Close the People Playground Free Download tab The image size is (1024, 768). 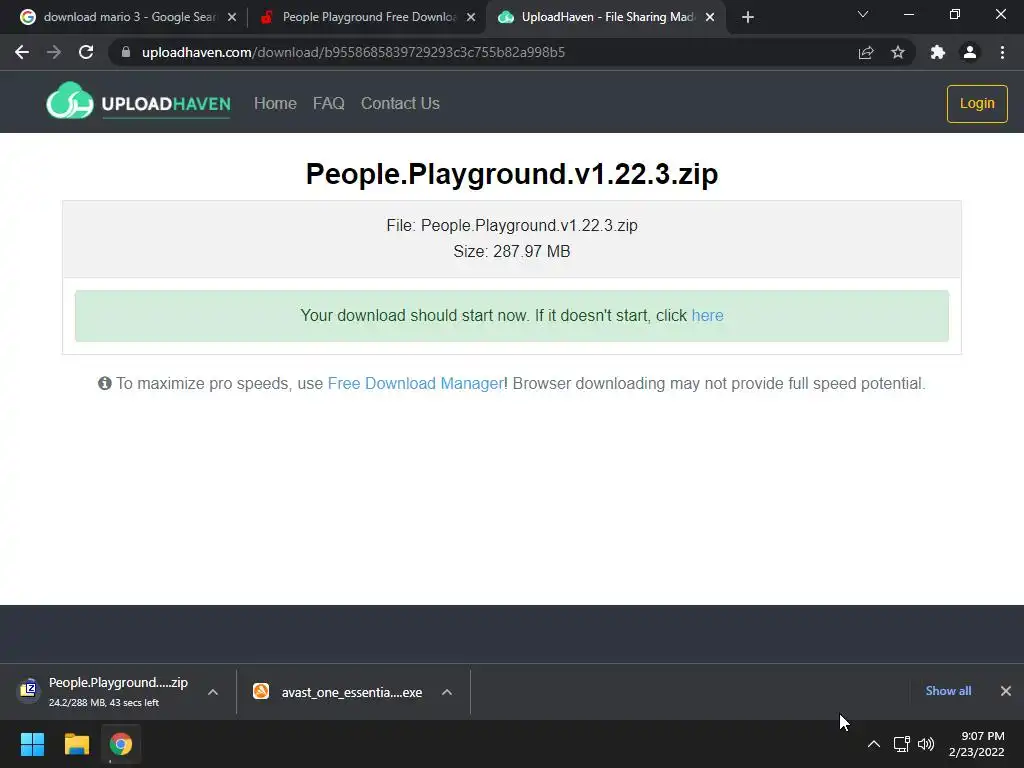[471, 18]
